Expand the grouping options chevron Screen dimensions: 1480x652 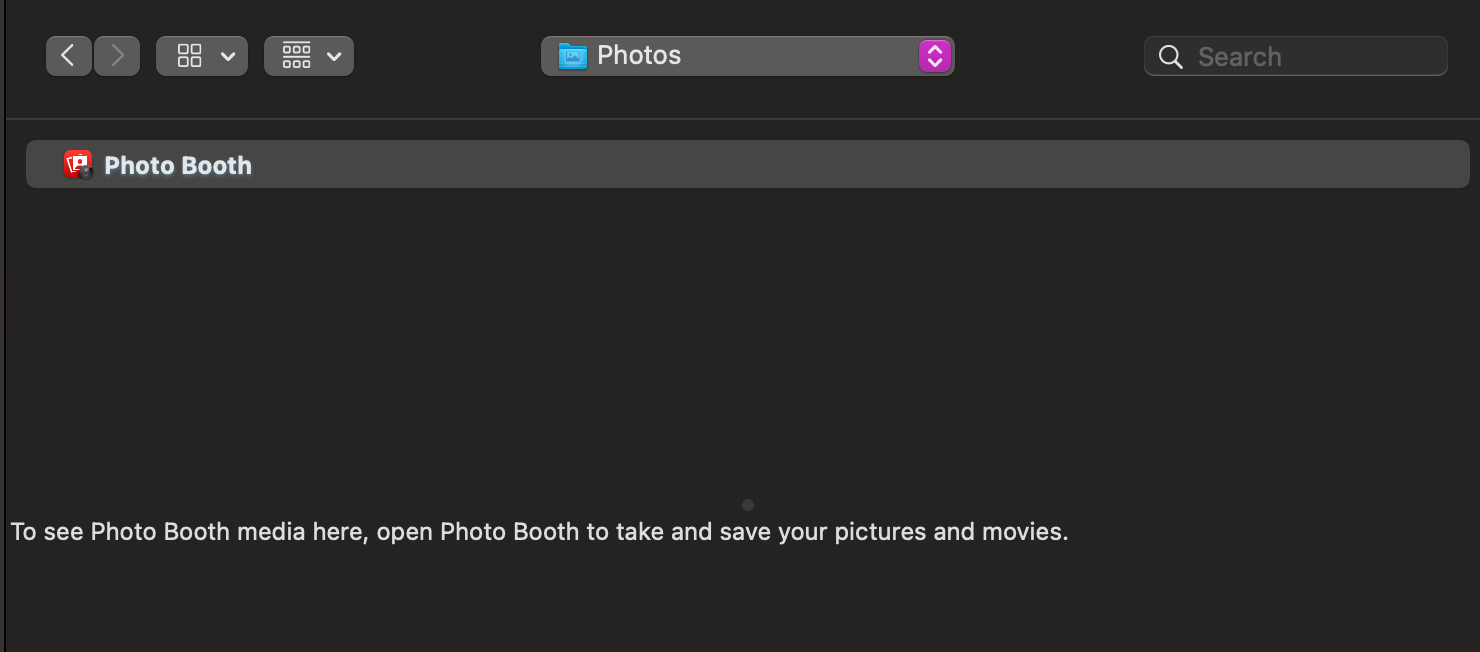pos(334,56)
